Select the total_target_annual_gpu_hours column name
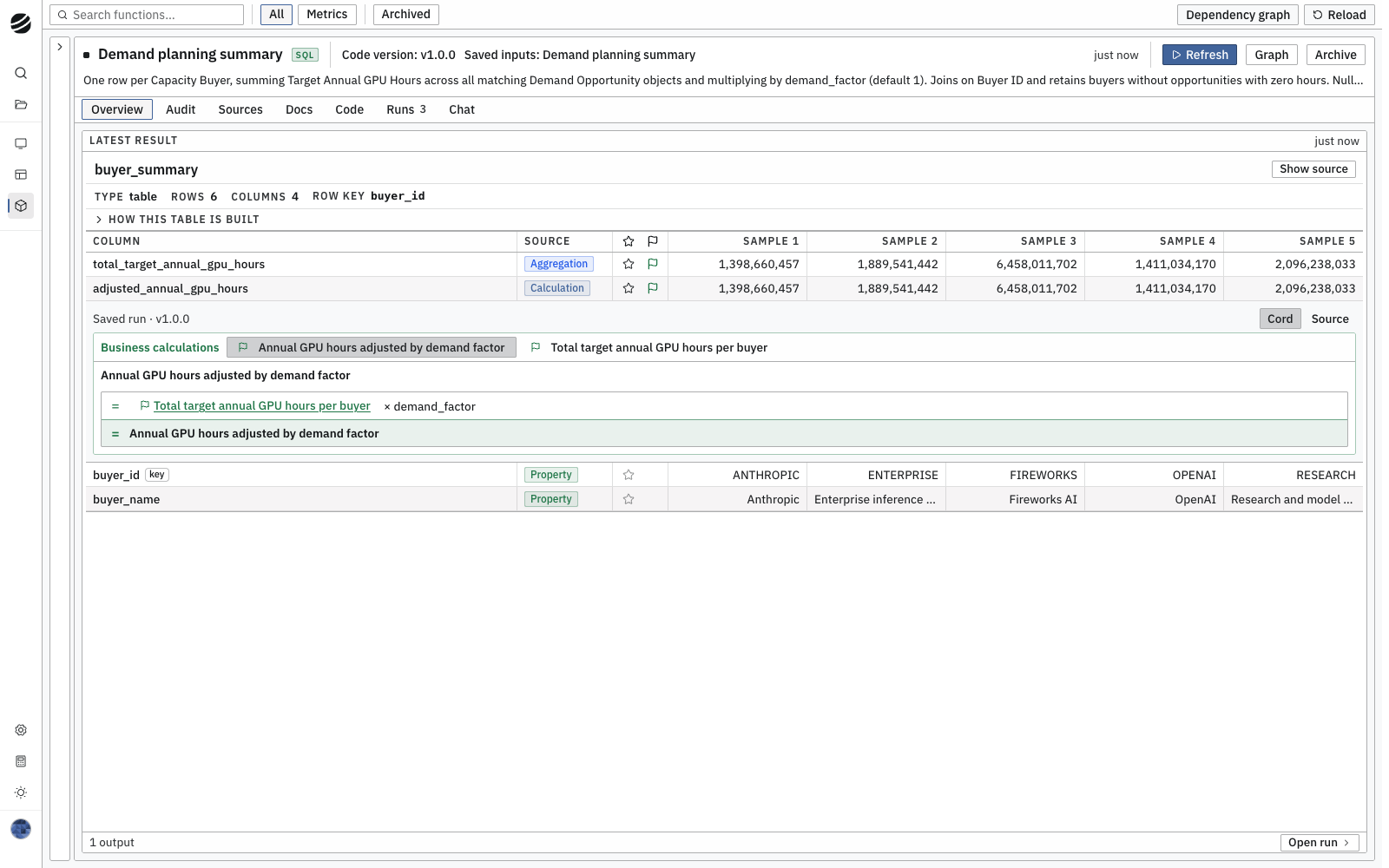This screenshot has height=868, width=1389. 179,264
